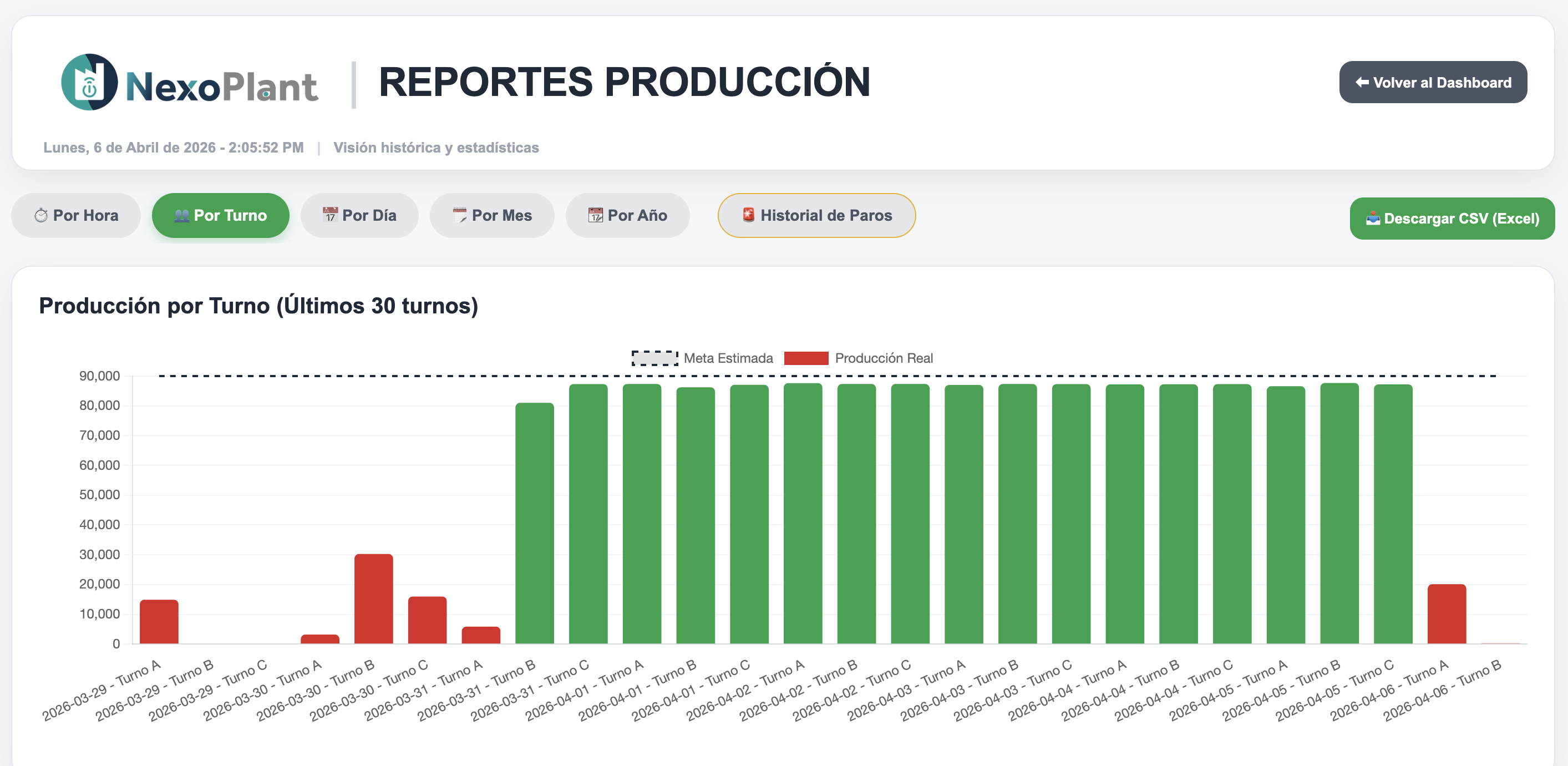Viewport: 1568px width, 766px height.
Task: Download the report as CSV Excel file
Action: tap(1451, 218)
